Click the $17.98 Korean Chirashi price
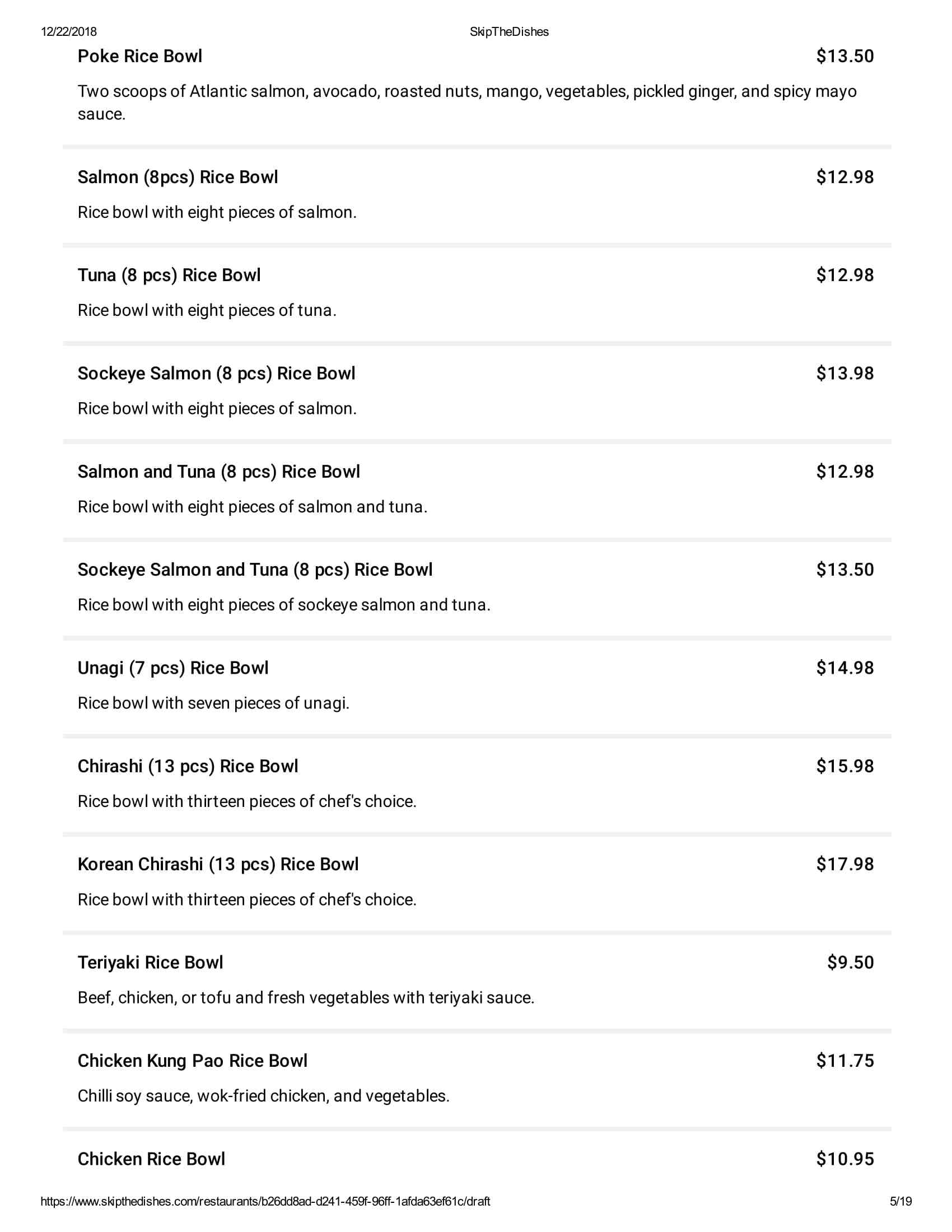Viewport: 952px width, 1232px height. click(x=845, y=864)
